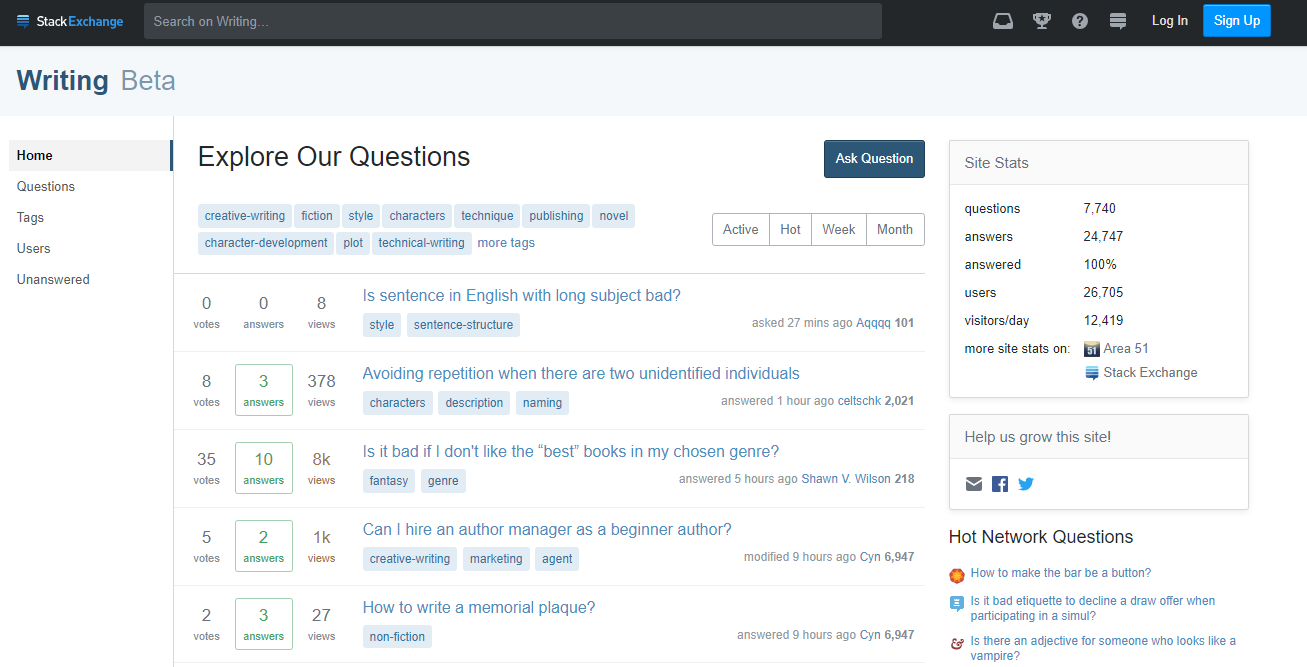This screenshot has width=1307, height=667.
Task: Click the creative-writing tag at top
Action: pos(245,216)
